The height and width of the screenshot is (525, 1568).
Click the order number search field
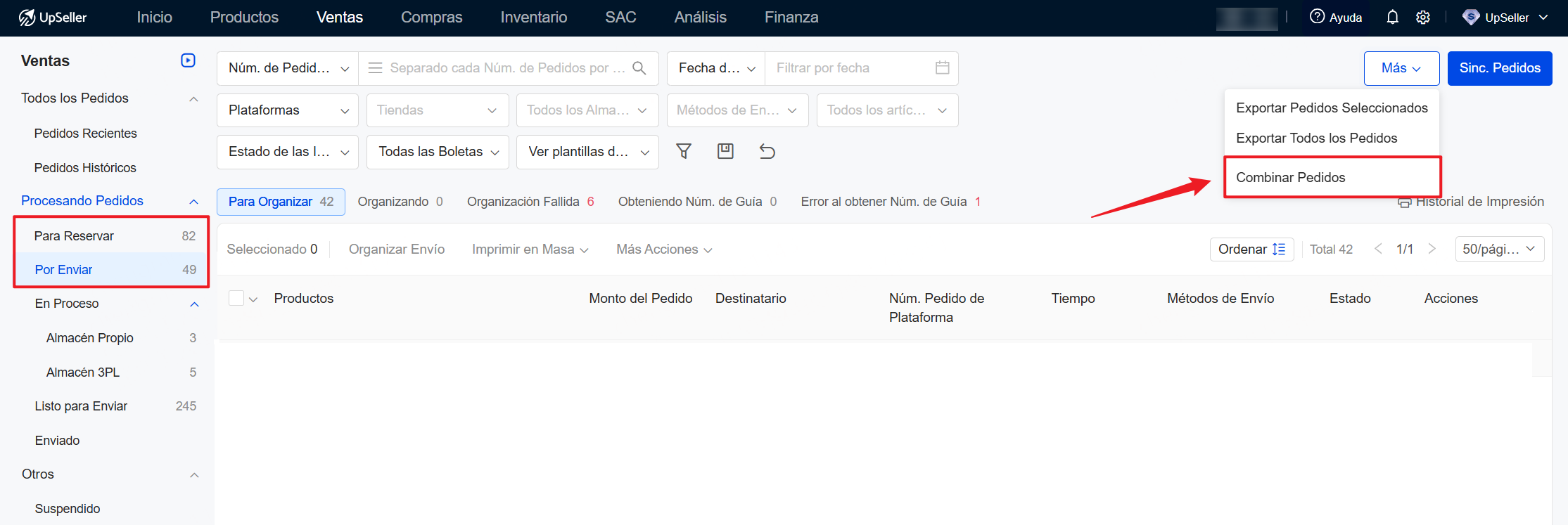[508, 68]
